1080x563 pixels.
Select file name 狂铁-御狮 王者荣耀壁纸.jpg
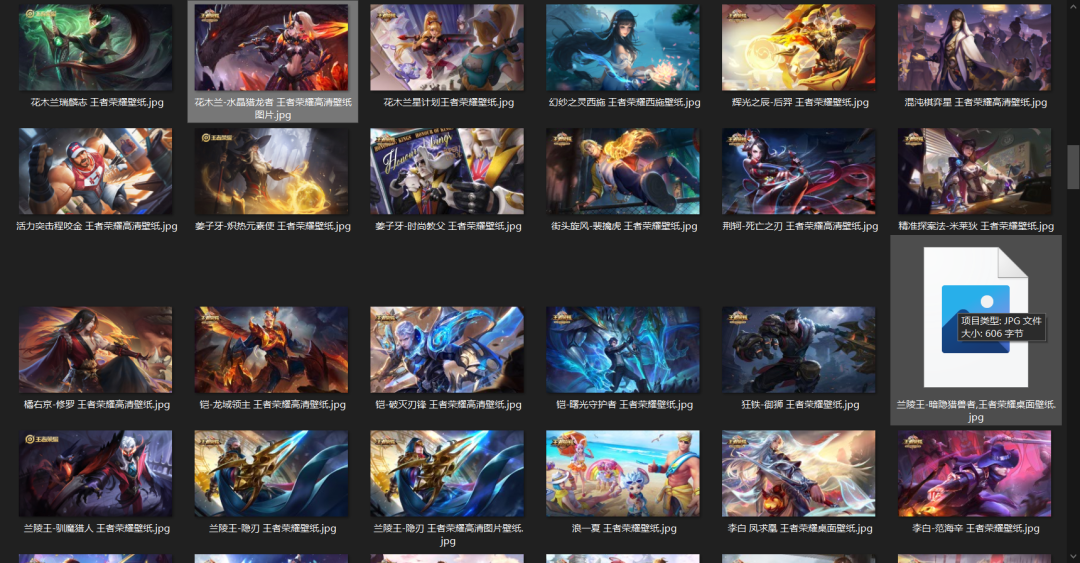(x=800, y=405)
